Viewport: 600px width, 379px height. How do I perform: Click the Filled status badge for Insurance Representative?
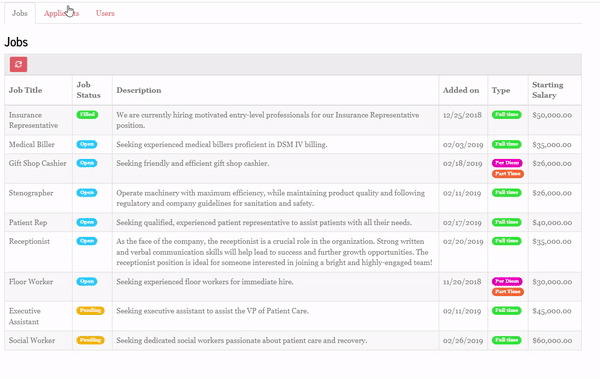pos(87,114)
